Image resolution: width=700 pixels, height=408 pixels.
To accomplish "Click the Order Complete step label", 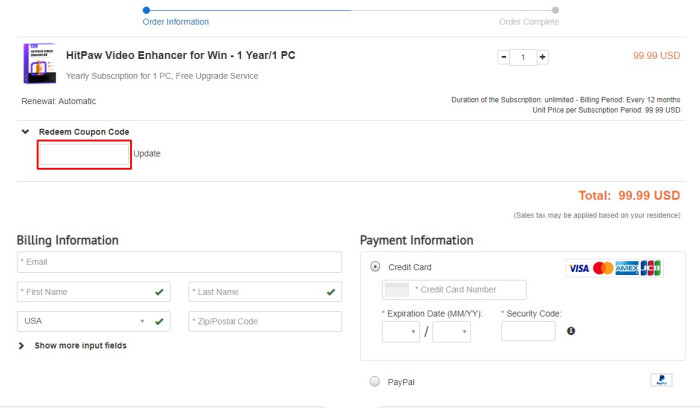I will pos(529,22).
